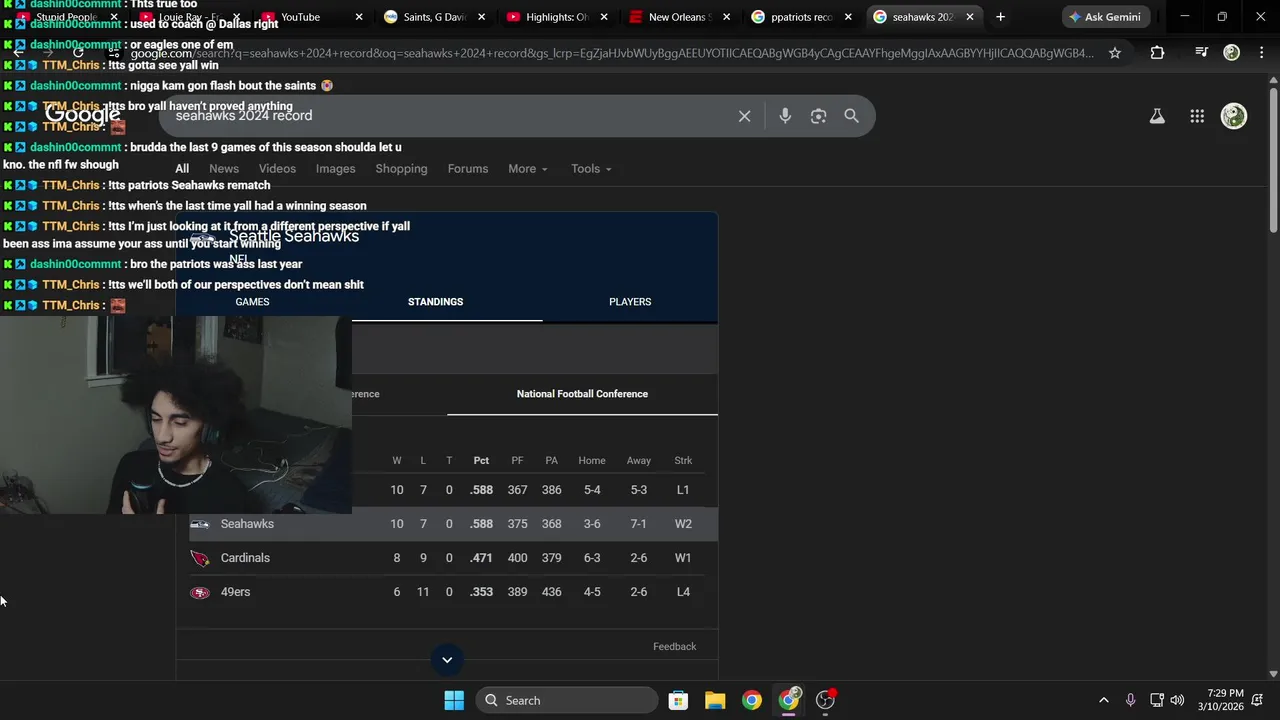Image resolution: width=1280 pixels, height=720 pixels.
Task: Switch to the GAMES tab in Seahawks panel
Action: coord(252,302)
